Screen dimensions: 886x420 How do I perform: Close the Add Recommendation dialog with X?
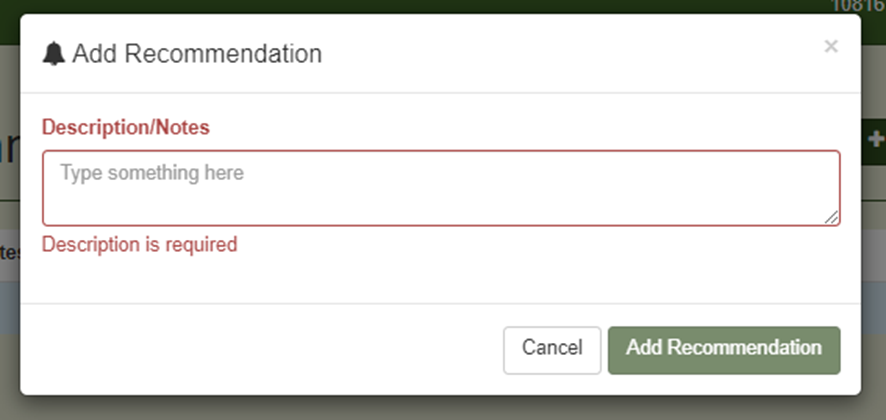tap(830, 46)
